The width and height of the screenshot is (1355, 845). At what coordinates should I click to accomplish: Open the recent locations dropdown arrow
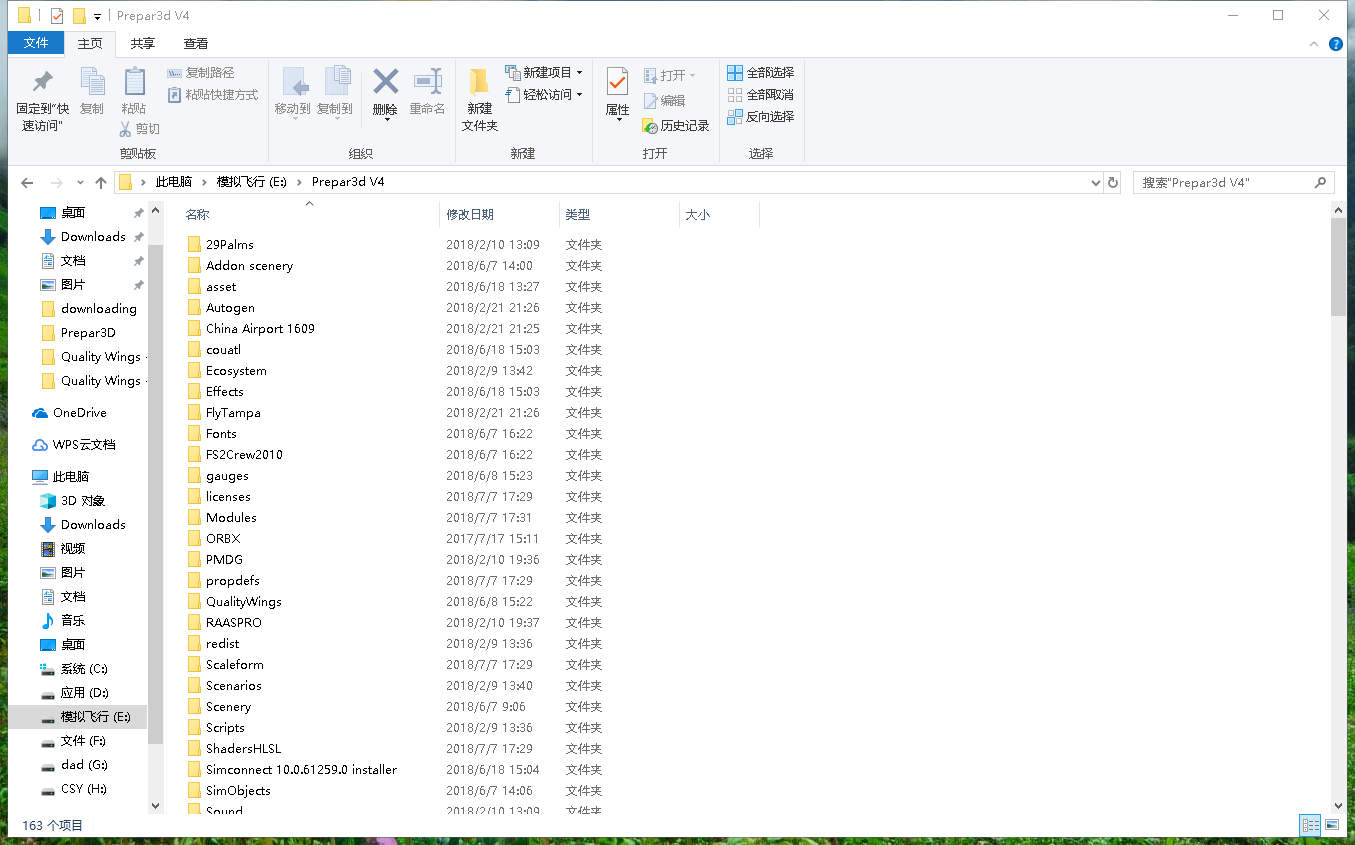[x=80, y=183]
